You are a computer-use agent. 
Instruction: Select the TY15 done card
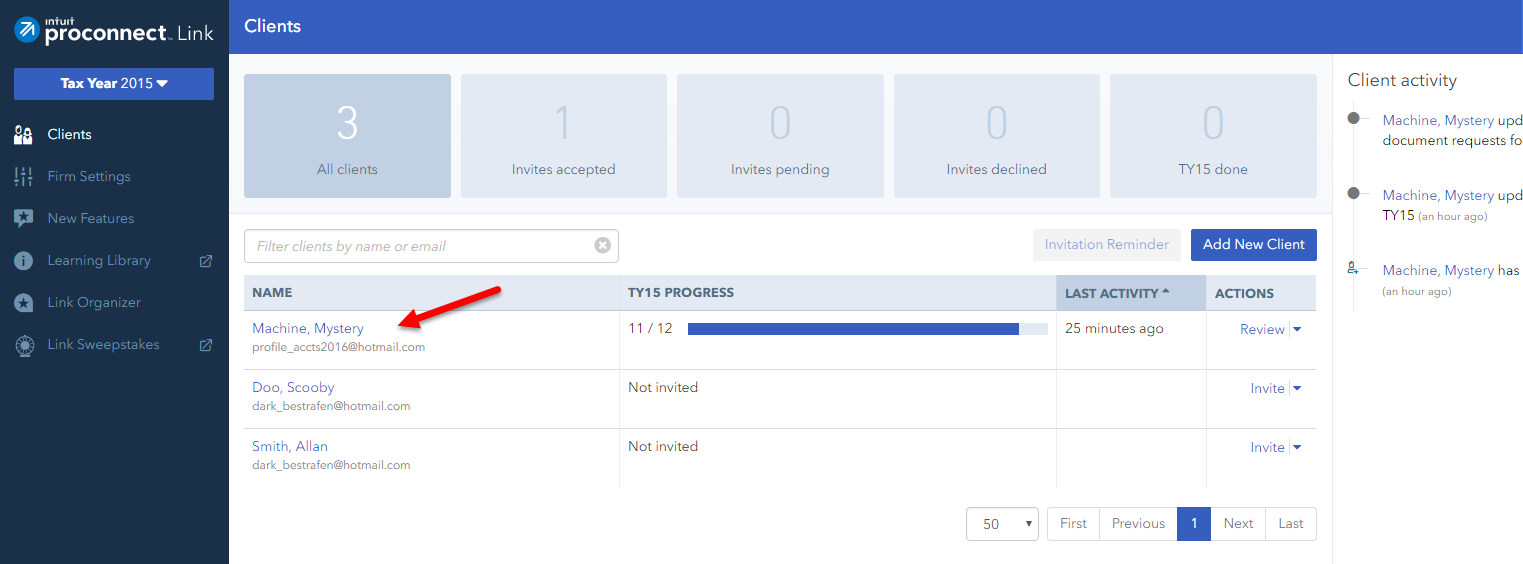point(1213,136)
